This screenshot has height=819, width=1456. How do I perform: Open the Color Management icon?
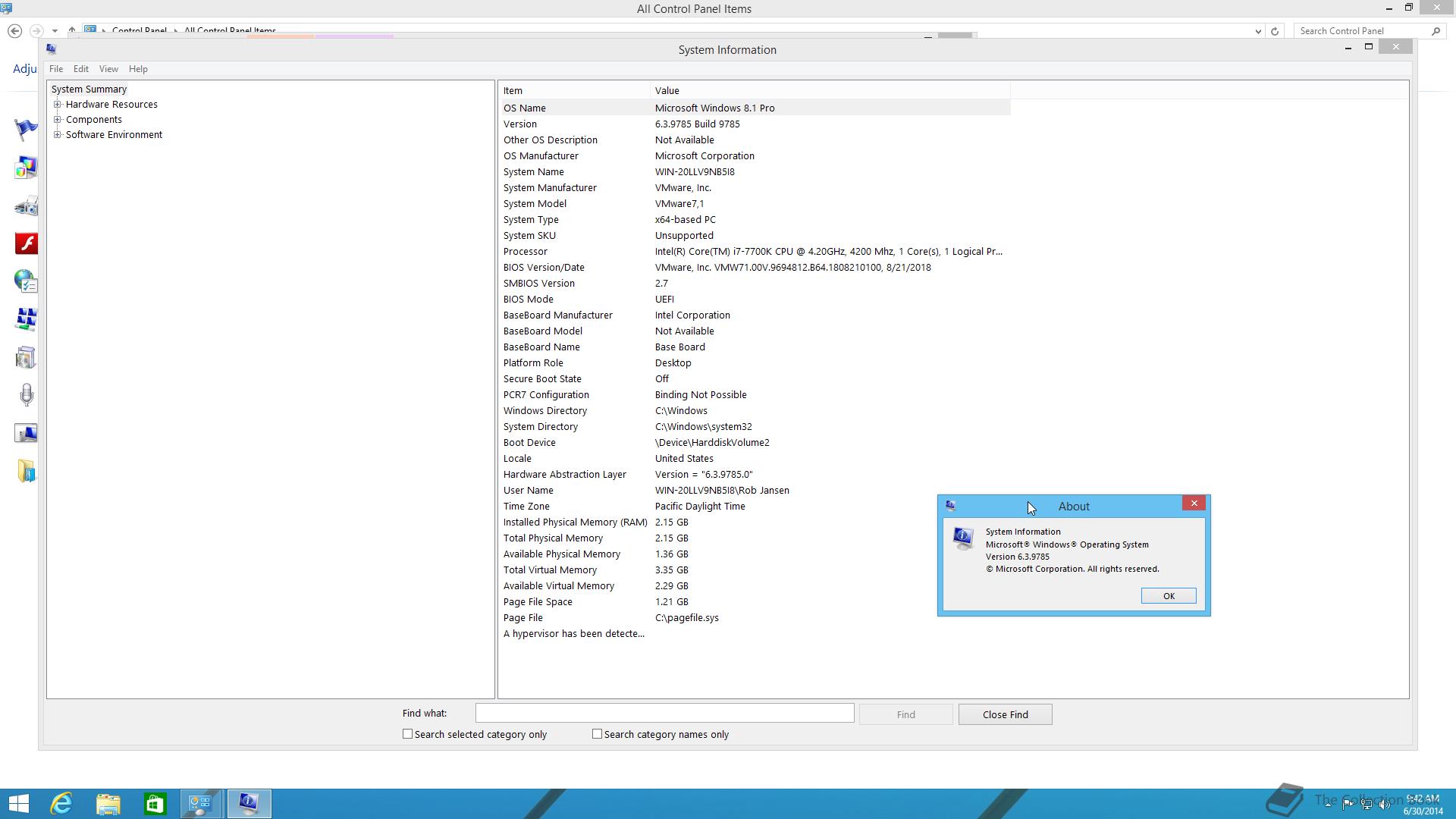click(x=27, y=168)
